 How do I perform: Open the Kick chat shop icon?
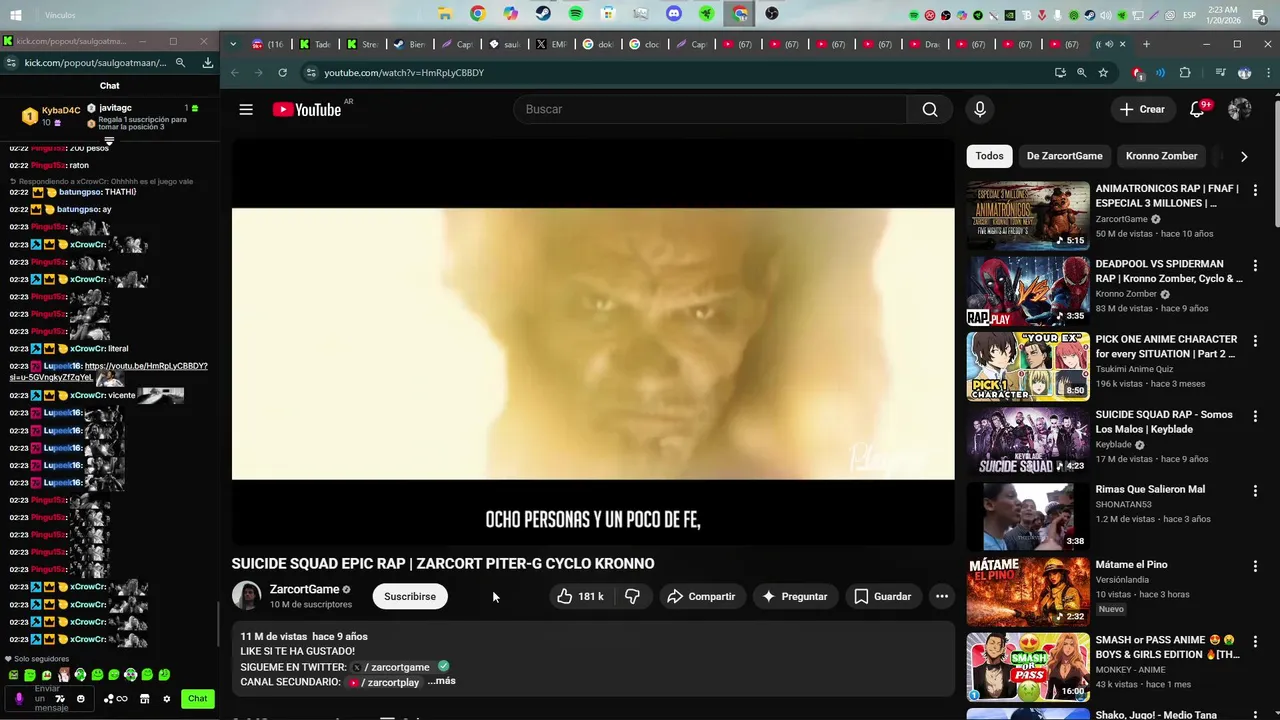tap(144, 699)
